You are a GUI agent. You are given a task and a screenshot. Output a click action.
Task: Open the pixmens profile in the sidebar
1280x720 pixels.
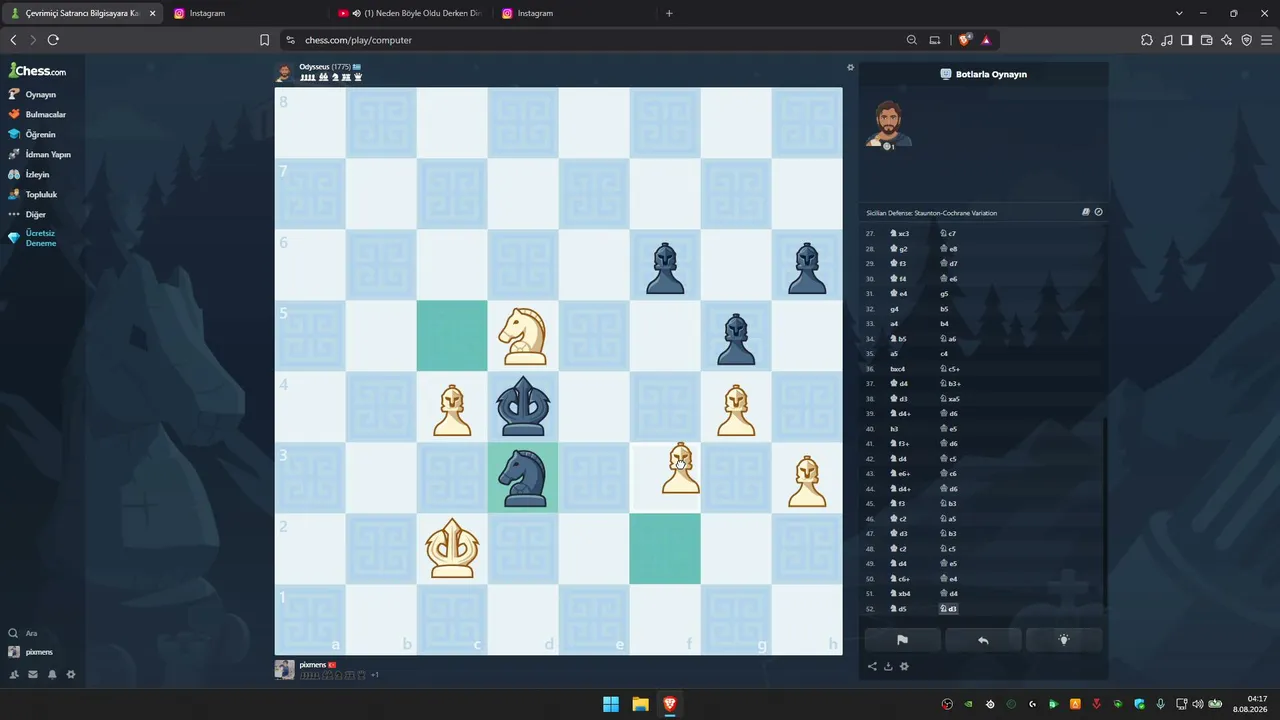pyautogui.click(x=31, y=652)
